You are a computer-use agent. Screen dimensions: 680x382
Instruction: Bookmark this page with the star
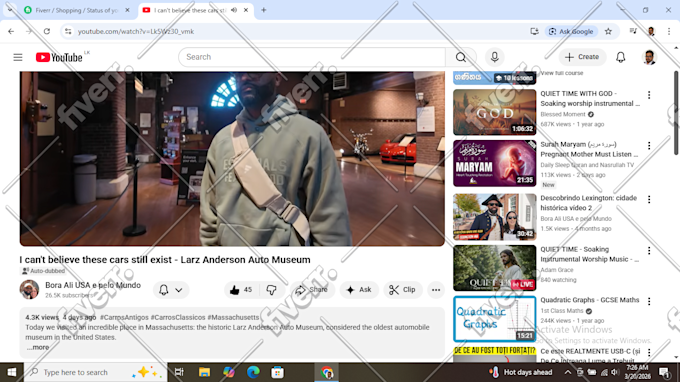608,31
